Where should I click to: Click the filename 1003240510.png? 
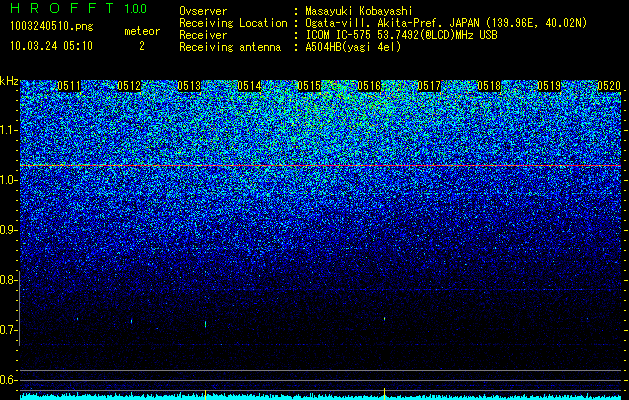click(x=52, y=26)
